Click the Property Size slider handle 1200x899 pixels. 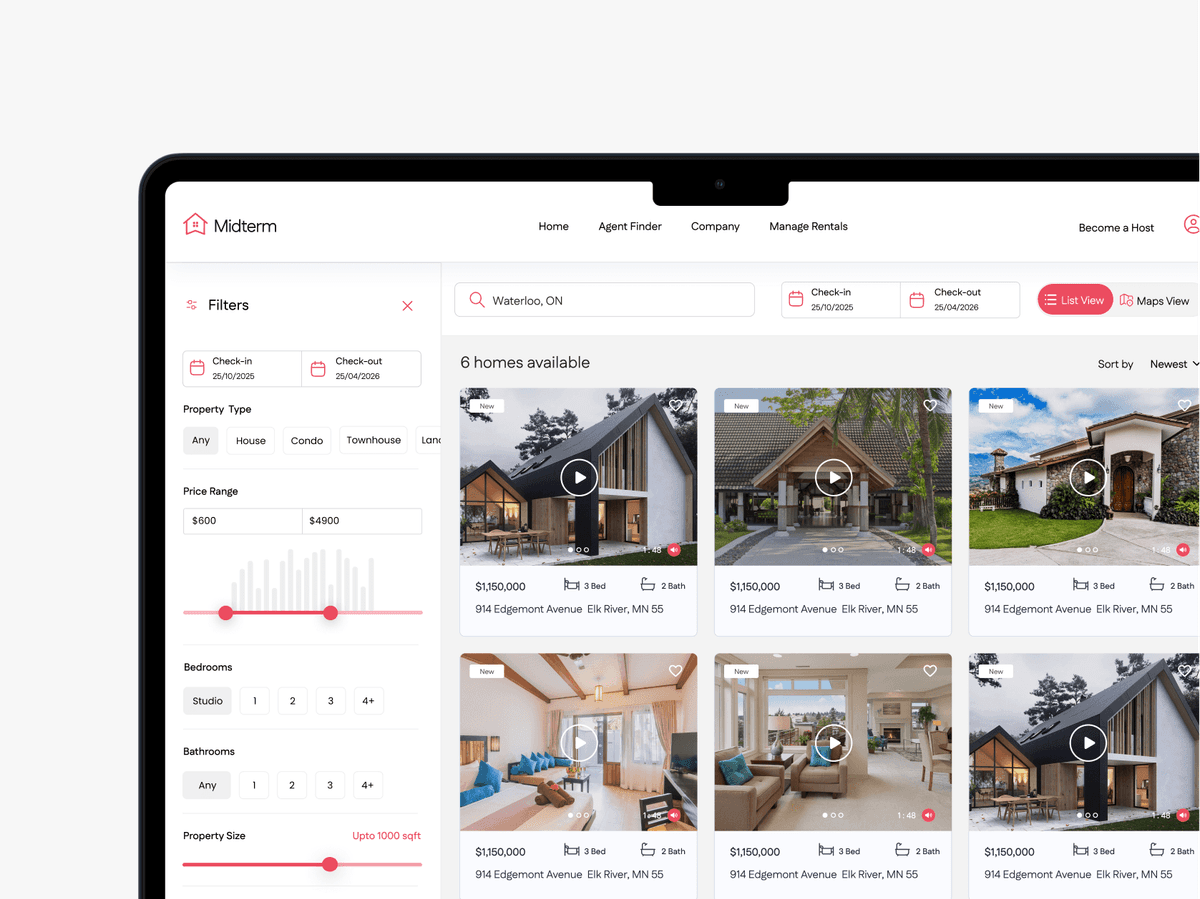[x=330, y=864]
